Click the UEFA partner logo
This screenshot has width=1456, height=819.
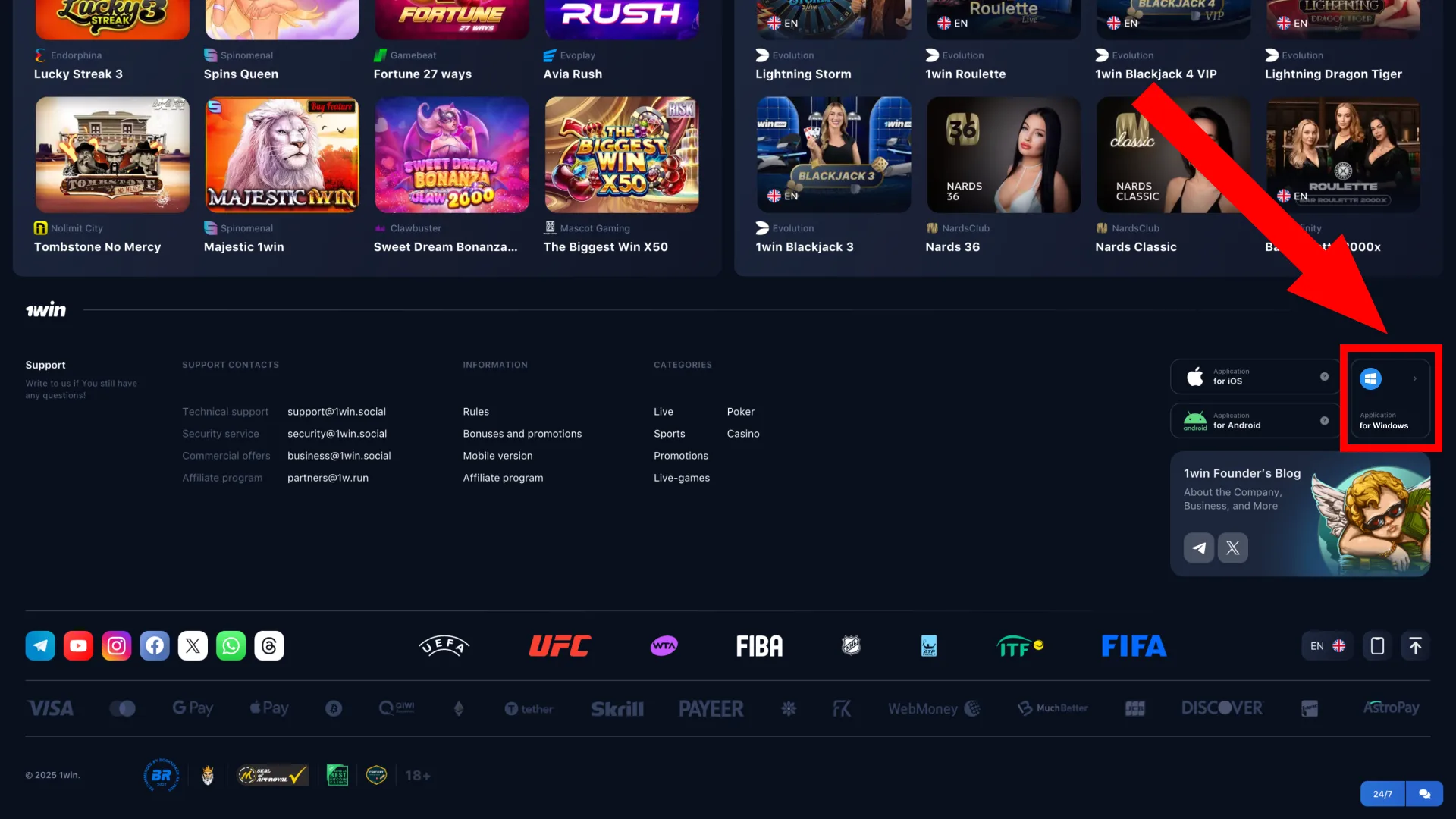[x=444, y=646]
